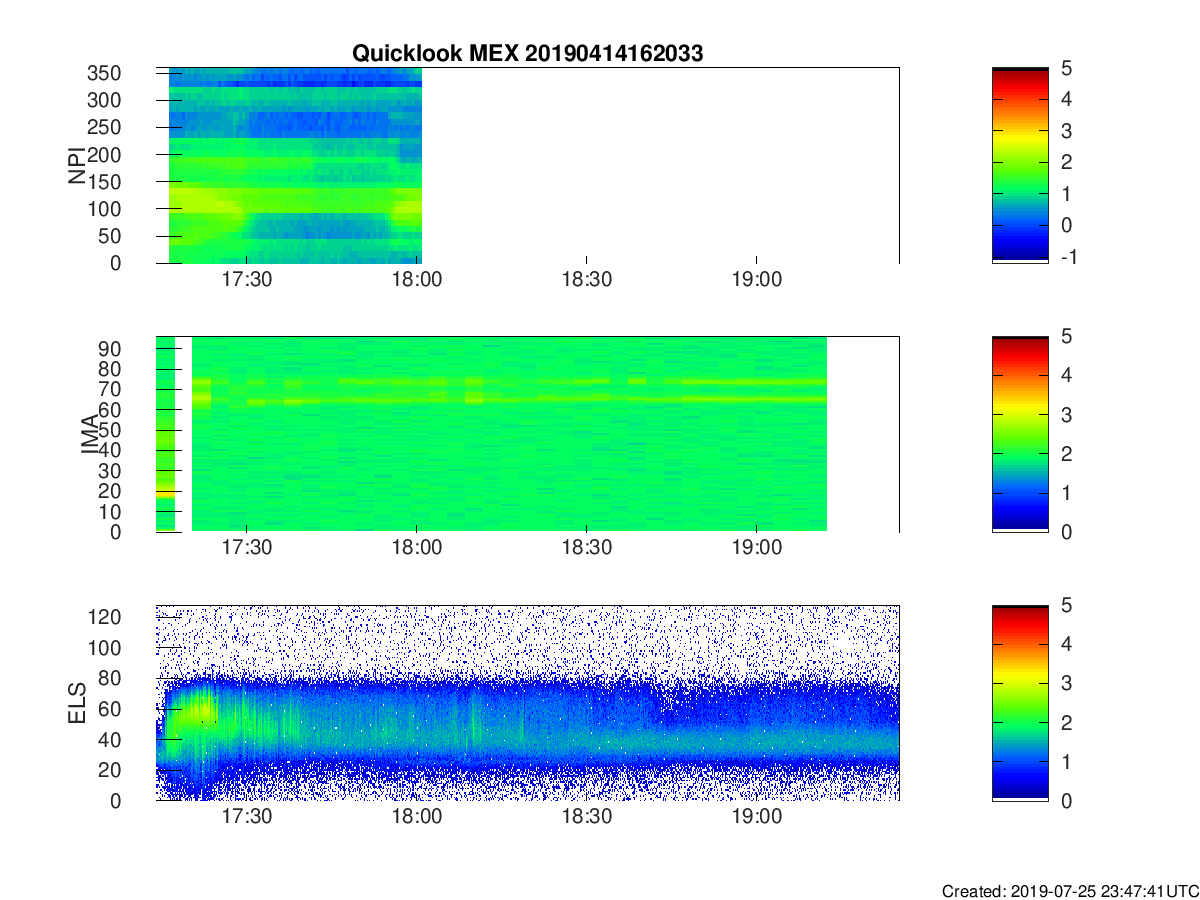Click the 19:00 label under ELS panel
This screenshot has height=900, width=1200.
756,817
